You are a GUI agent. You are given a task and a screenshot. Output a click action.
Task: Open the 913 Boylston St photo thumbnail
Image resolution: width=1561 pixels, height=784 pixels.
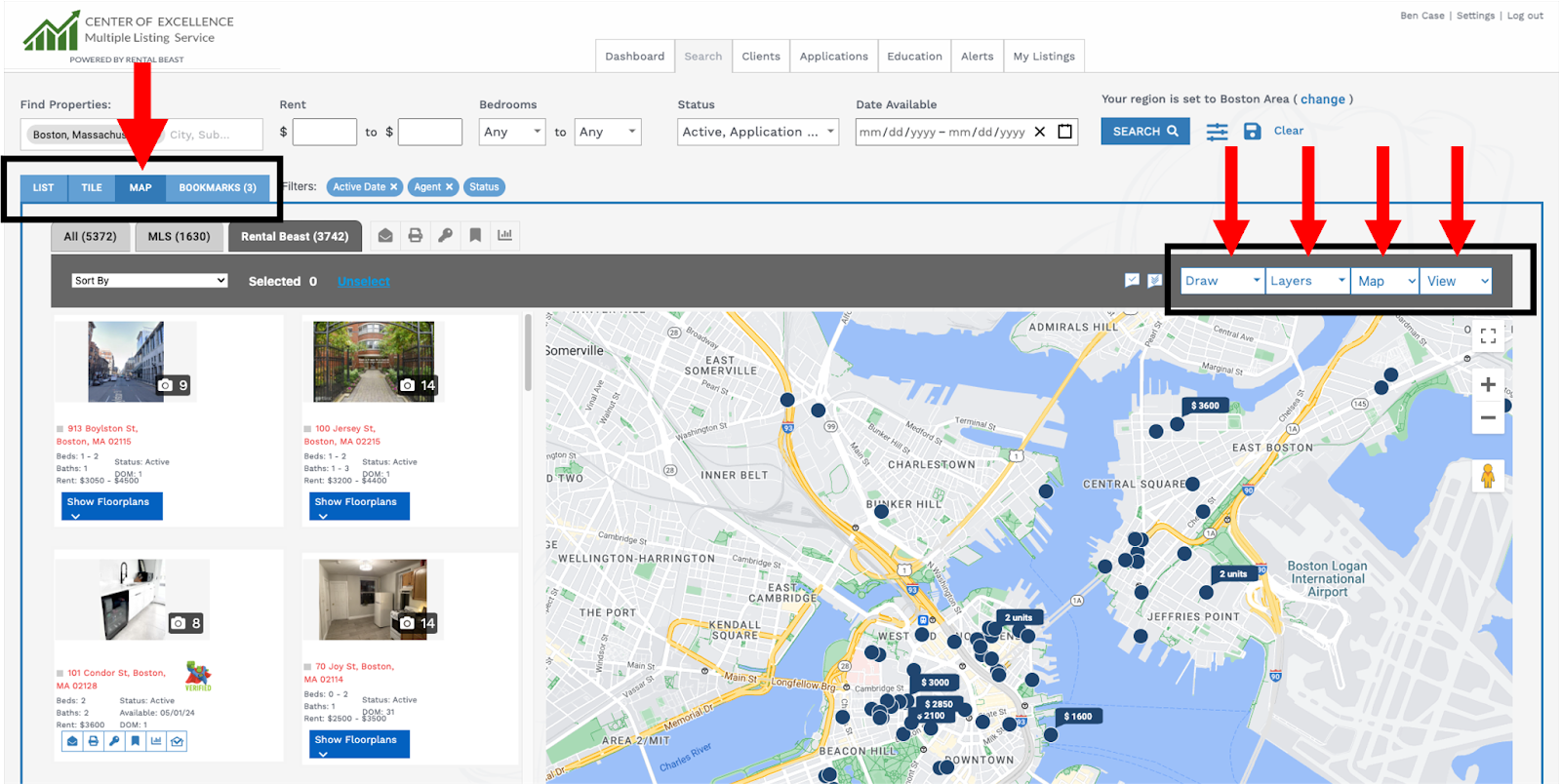click(126, 362)
